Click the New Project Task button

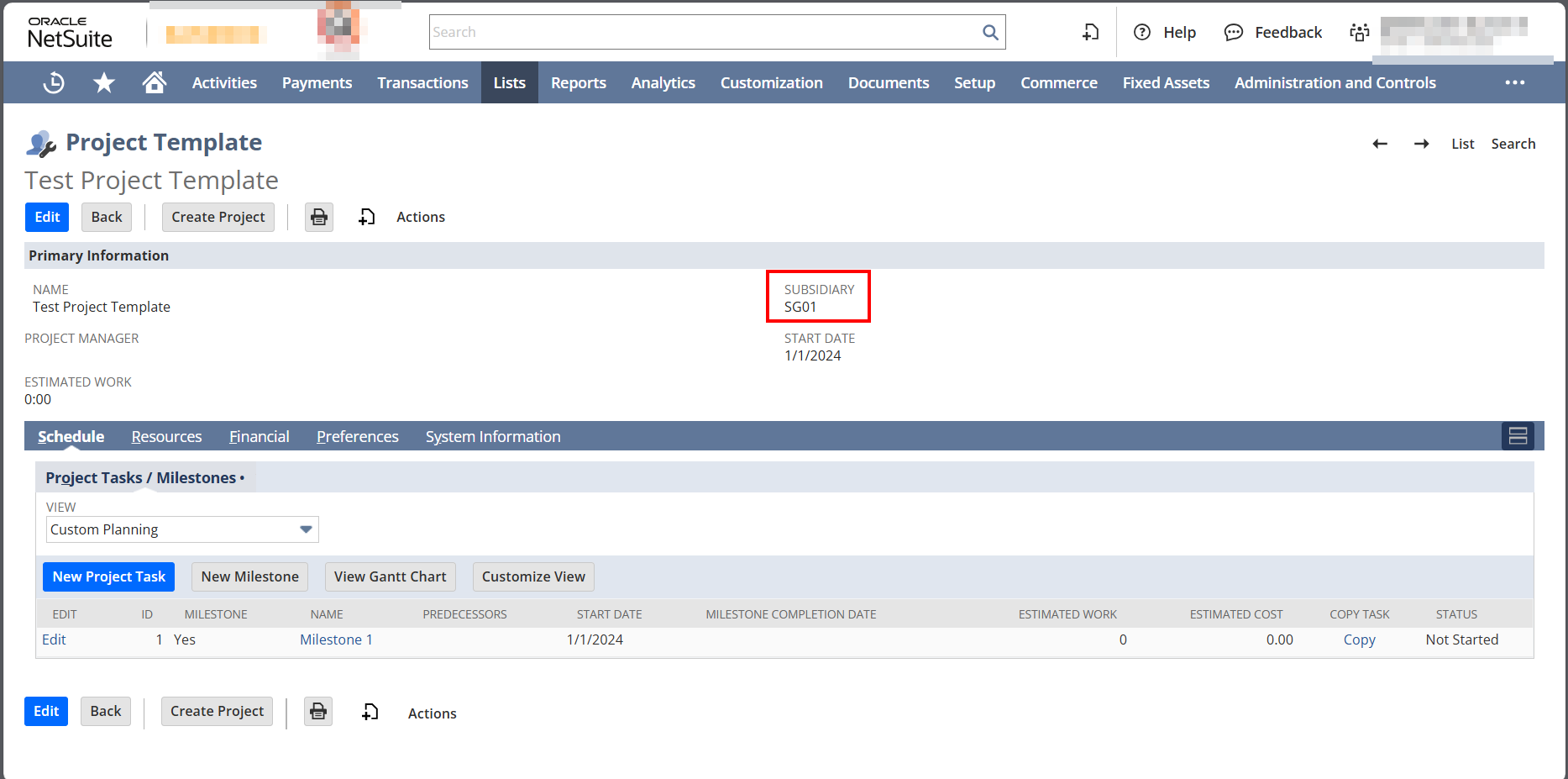tap(108, 576)
